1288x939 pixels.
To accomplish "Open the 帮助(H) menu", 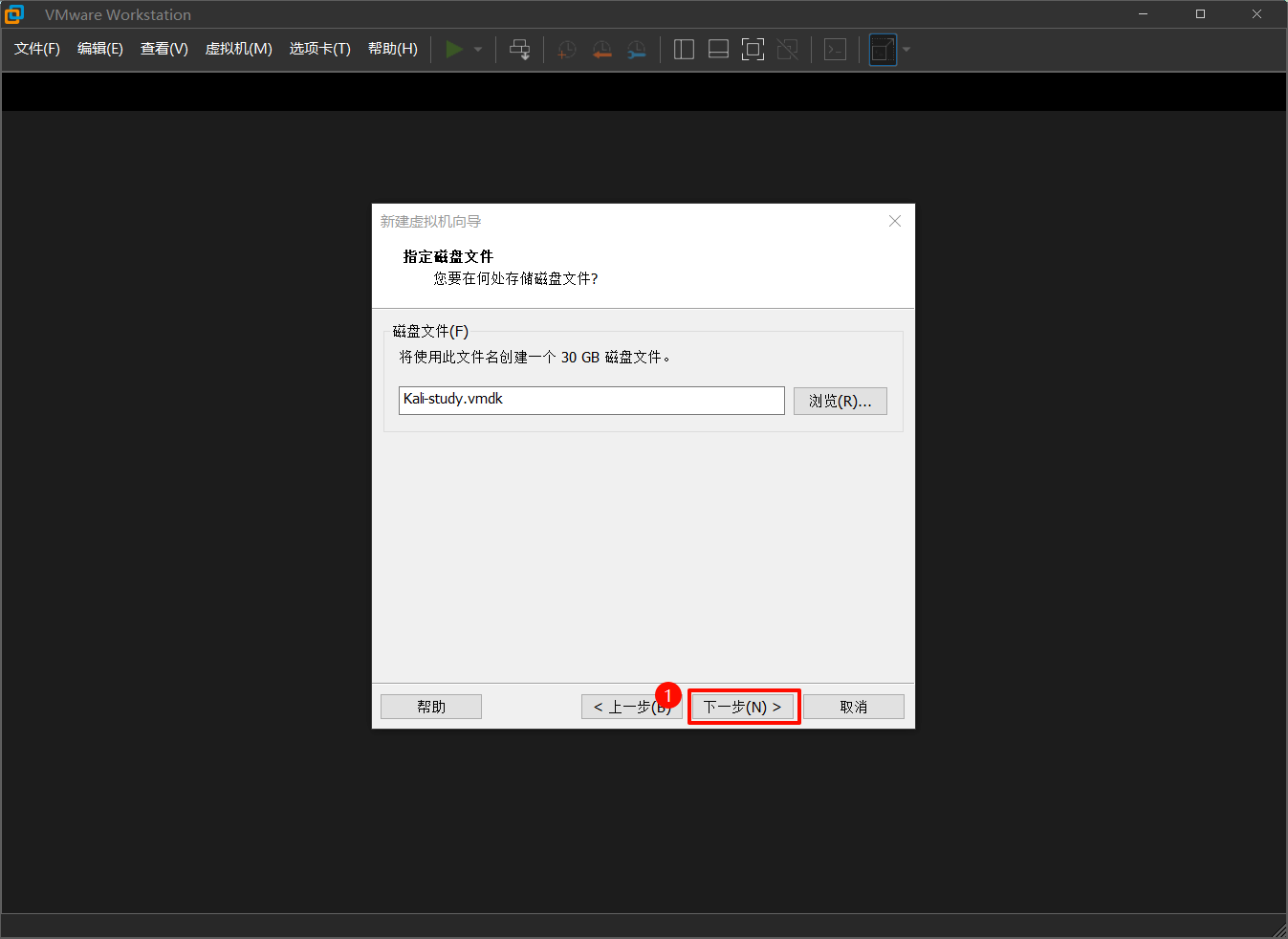I will point(392,49).
